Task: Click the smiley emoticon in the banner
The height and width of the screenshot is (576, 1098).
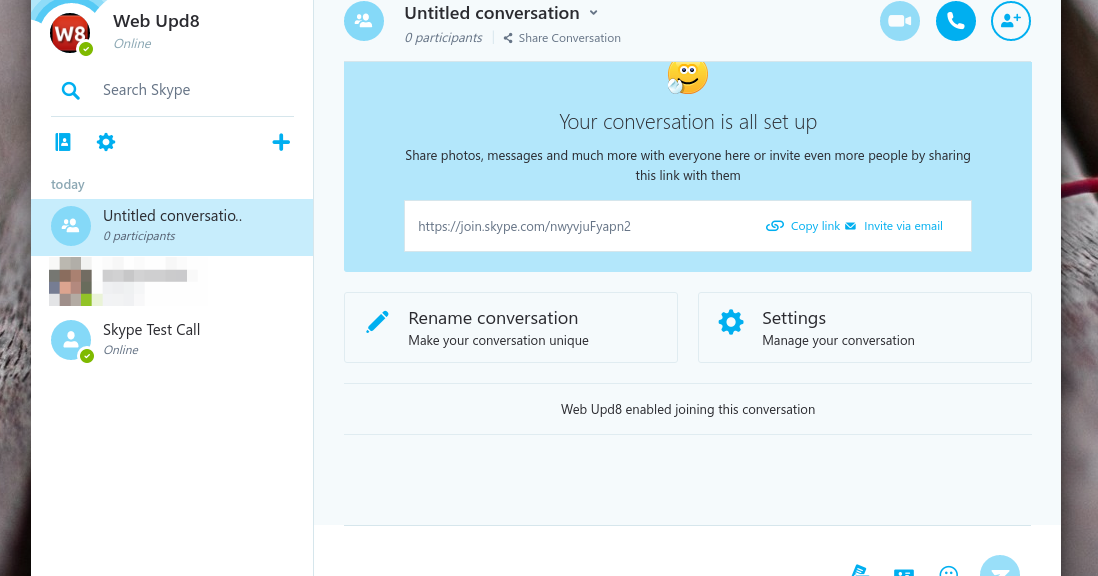Action: [688, 77]
